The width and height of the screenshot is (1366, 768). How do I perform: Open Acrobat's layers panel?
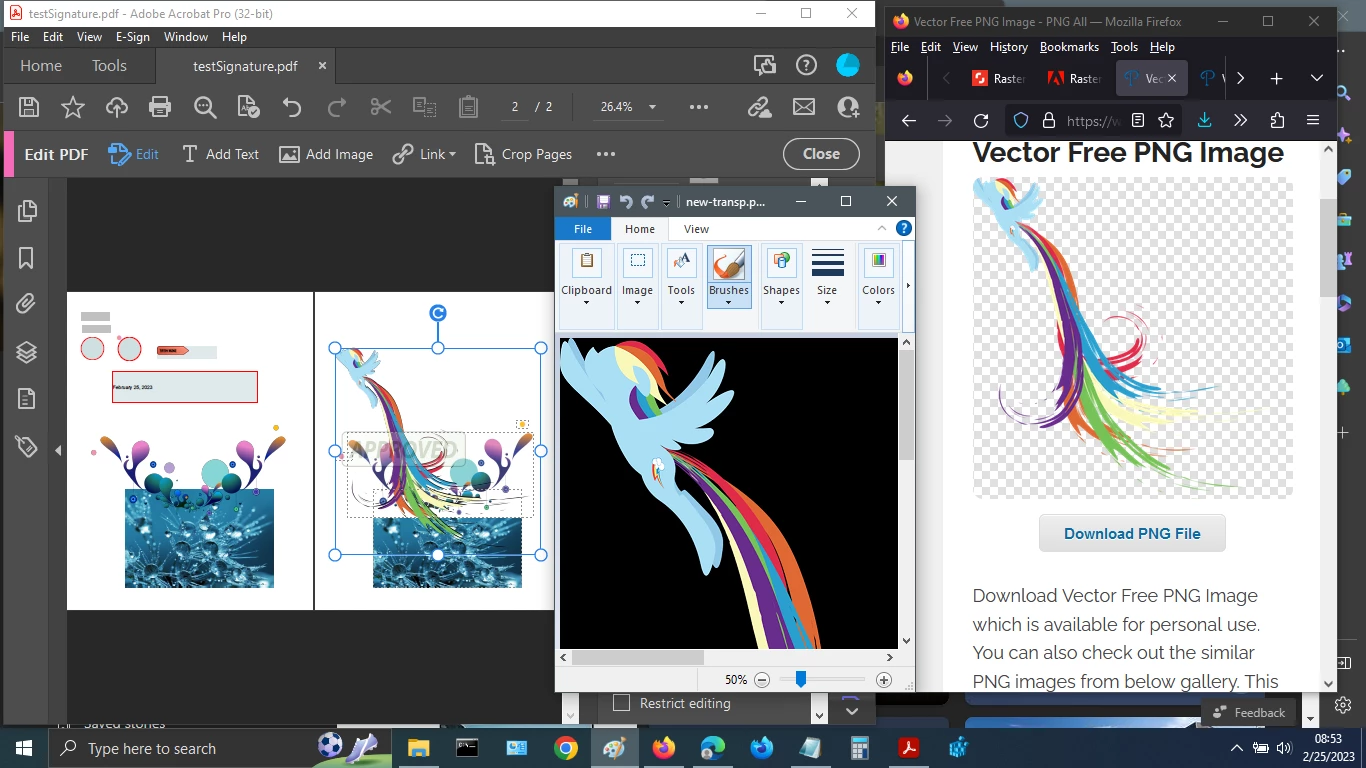pyautogui.click(x=27, y=352)
